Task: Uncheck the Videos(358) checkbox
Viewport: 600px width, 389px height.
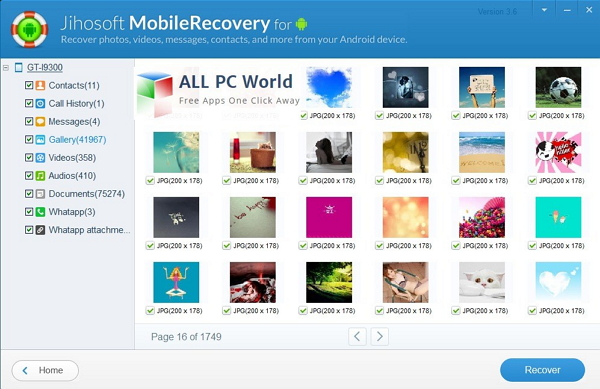Action: click(x=29, y=157)
